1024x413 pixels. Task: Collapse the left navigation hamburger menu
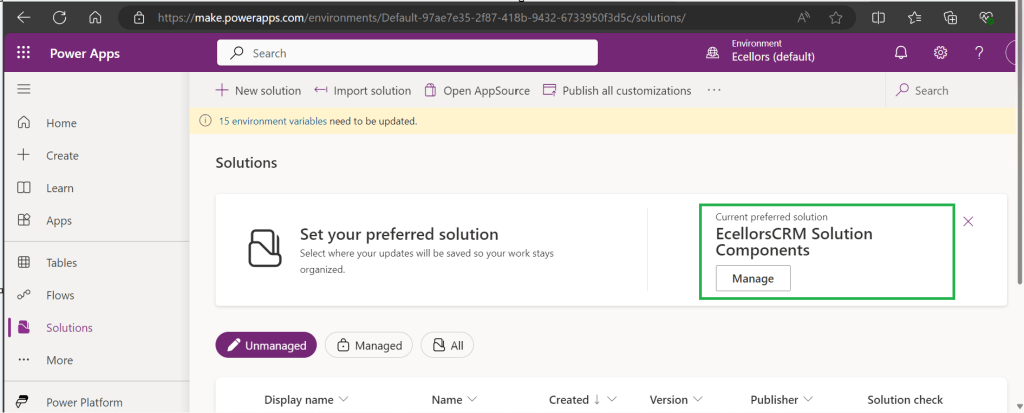pos(24,90)
